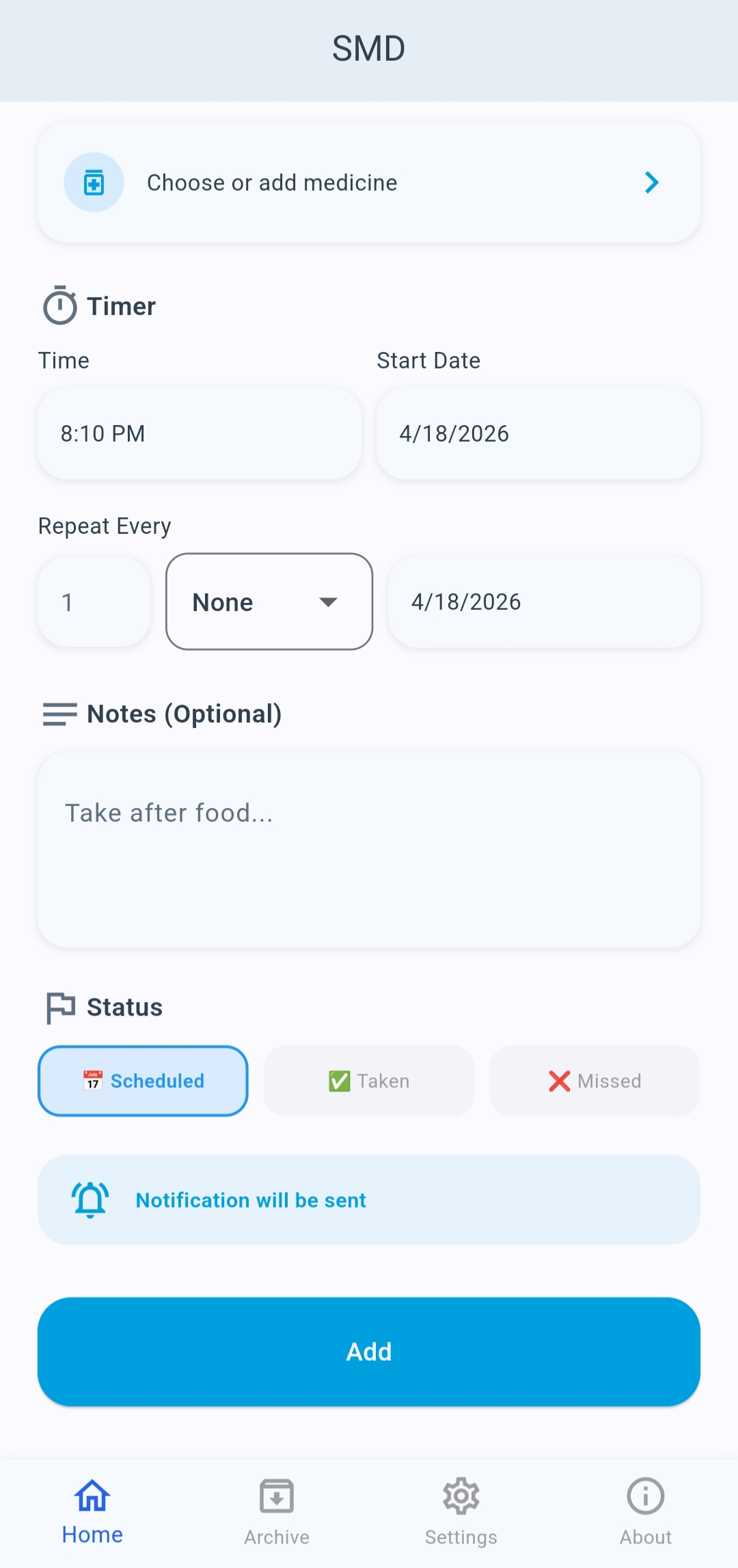This screenshot has width=738, height=1568.
Task: Tap the medicine bottle icon
Action: pyautogui.click(x=94, y=183)
